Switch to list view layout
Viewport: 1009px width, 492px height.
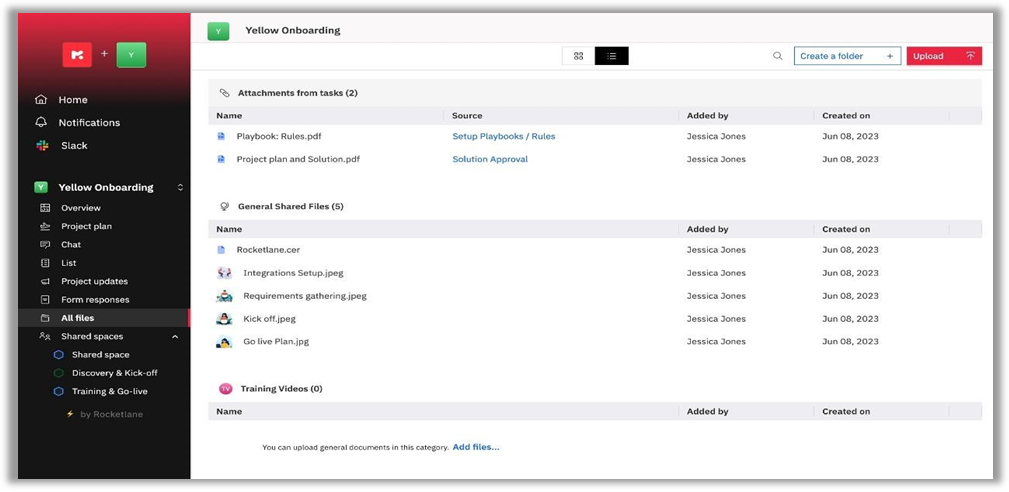click(611, 56)
